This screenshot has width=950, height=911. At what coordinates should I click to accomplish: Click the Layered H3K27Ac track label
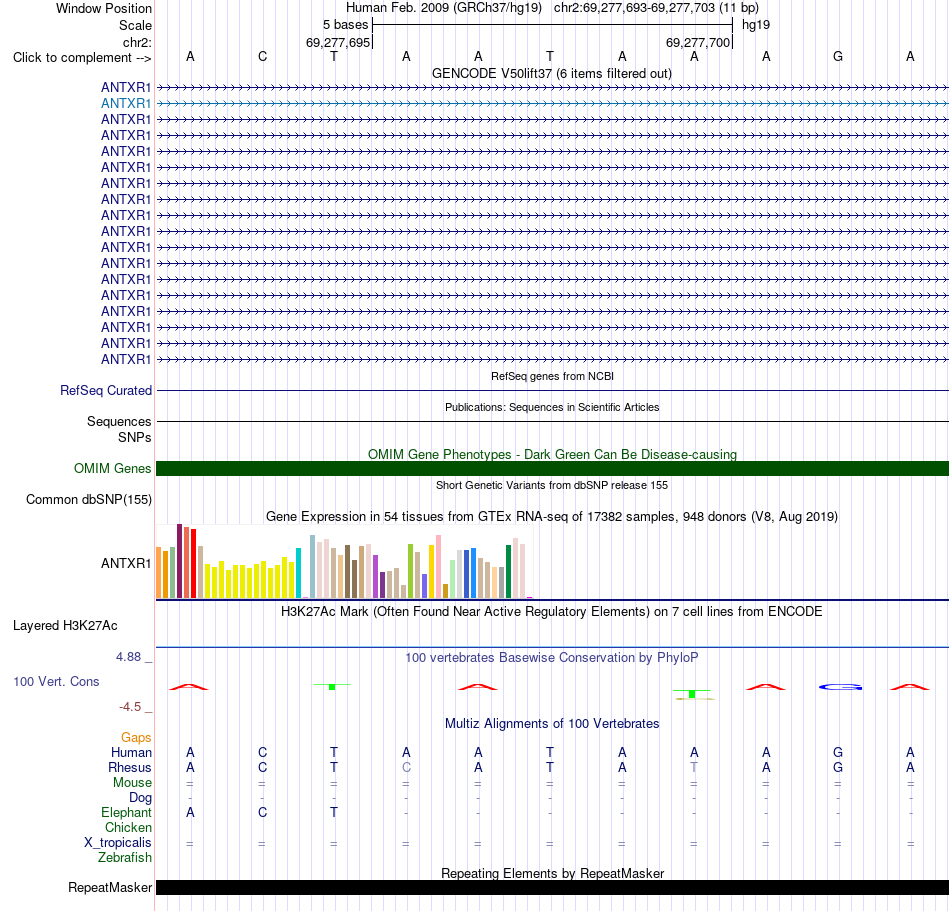(x=65, y=626)
